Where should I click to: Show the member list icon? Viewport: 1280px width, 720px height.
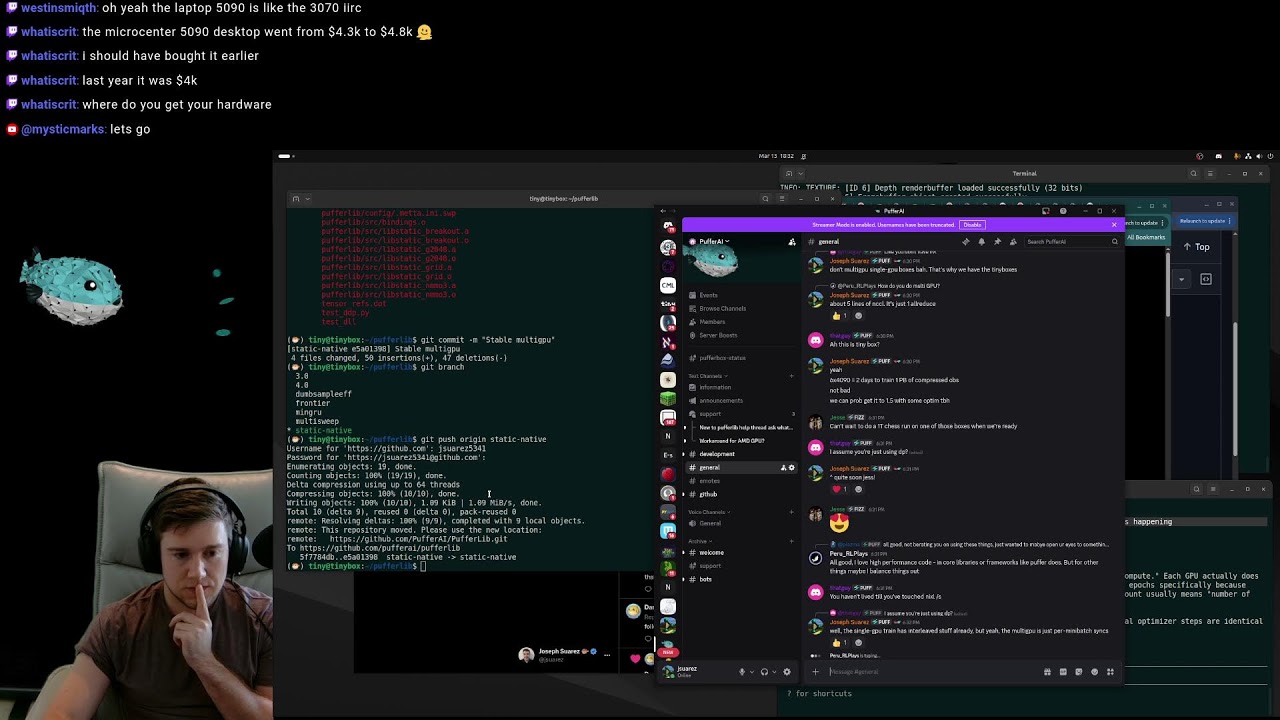coord(1013,242)
